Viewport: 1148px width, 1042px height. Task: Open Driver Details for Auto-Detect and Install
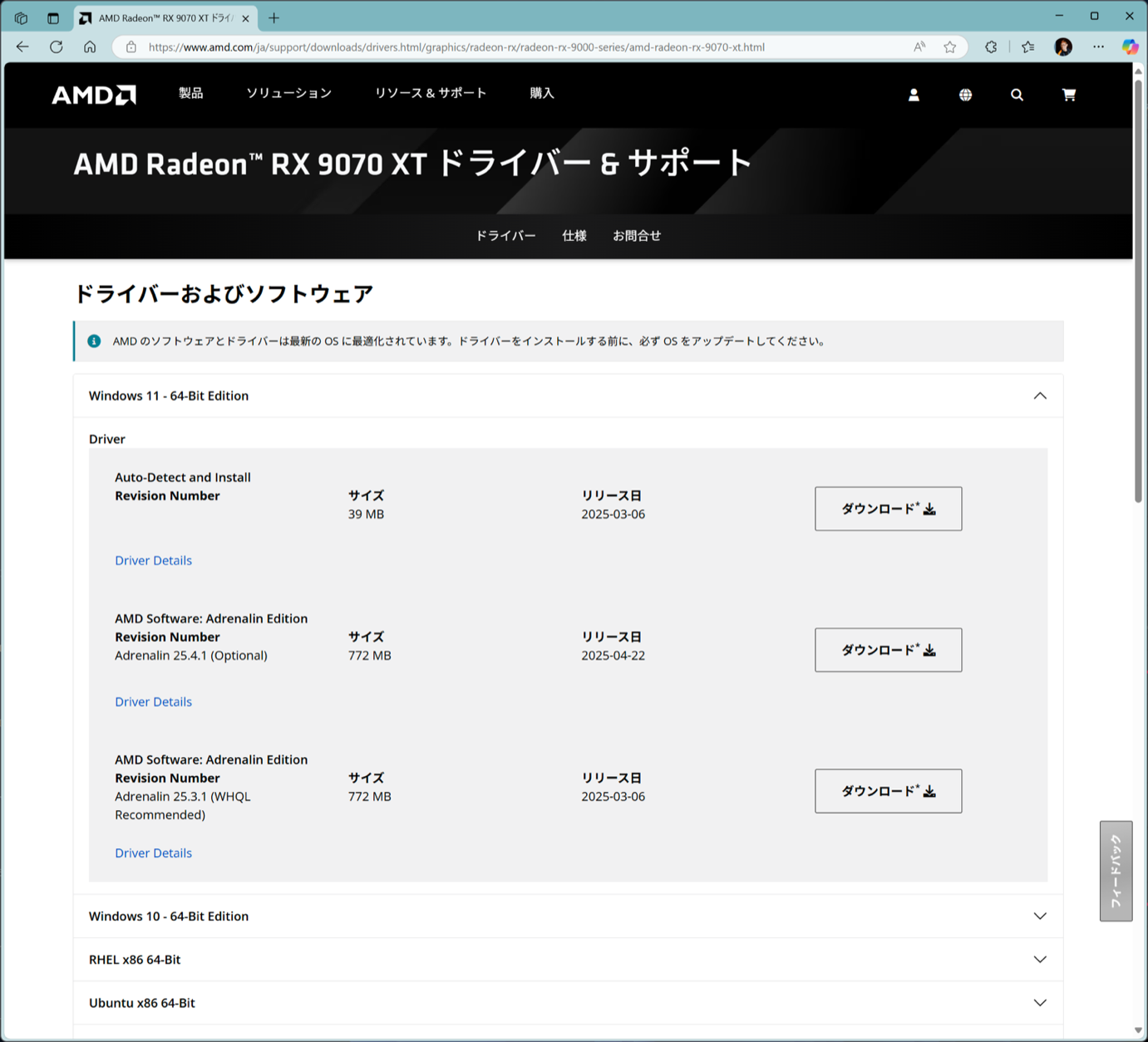pos(154,561)
